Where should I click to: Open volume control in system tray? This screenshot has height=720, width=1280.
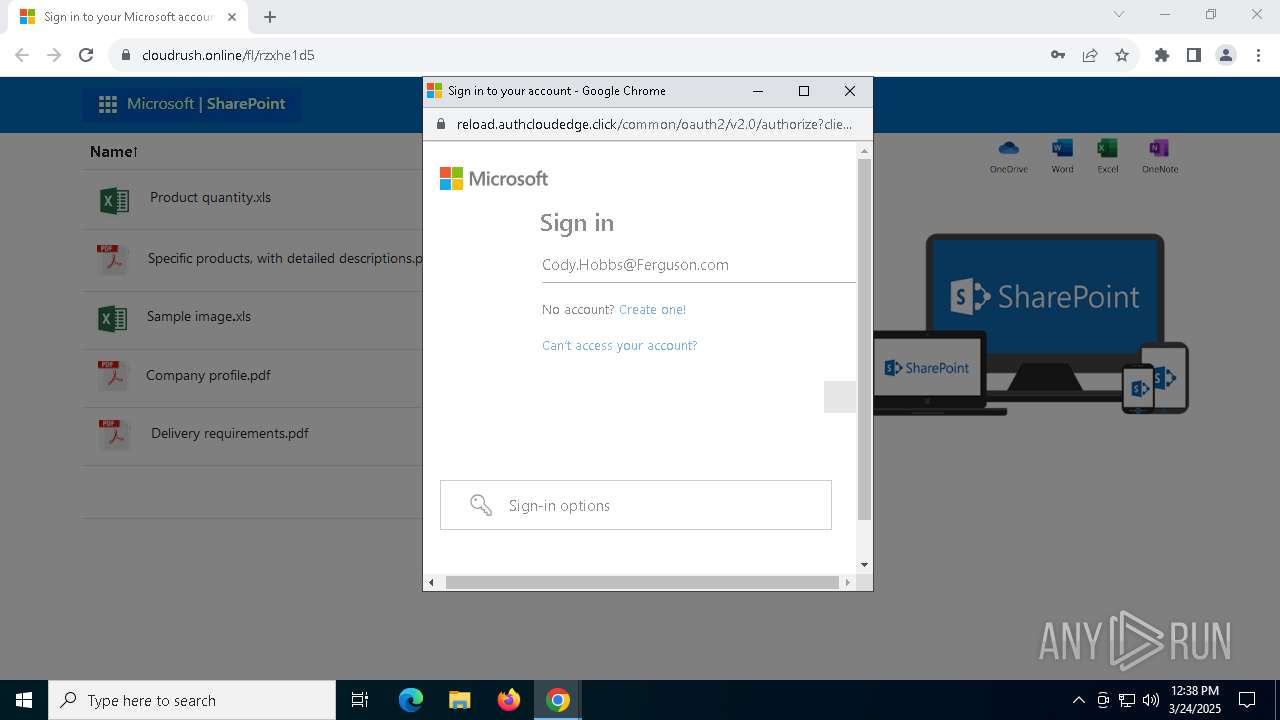click(x=1151, y=700)
